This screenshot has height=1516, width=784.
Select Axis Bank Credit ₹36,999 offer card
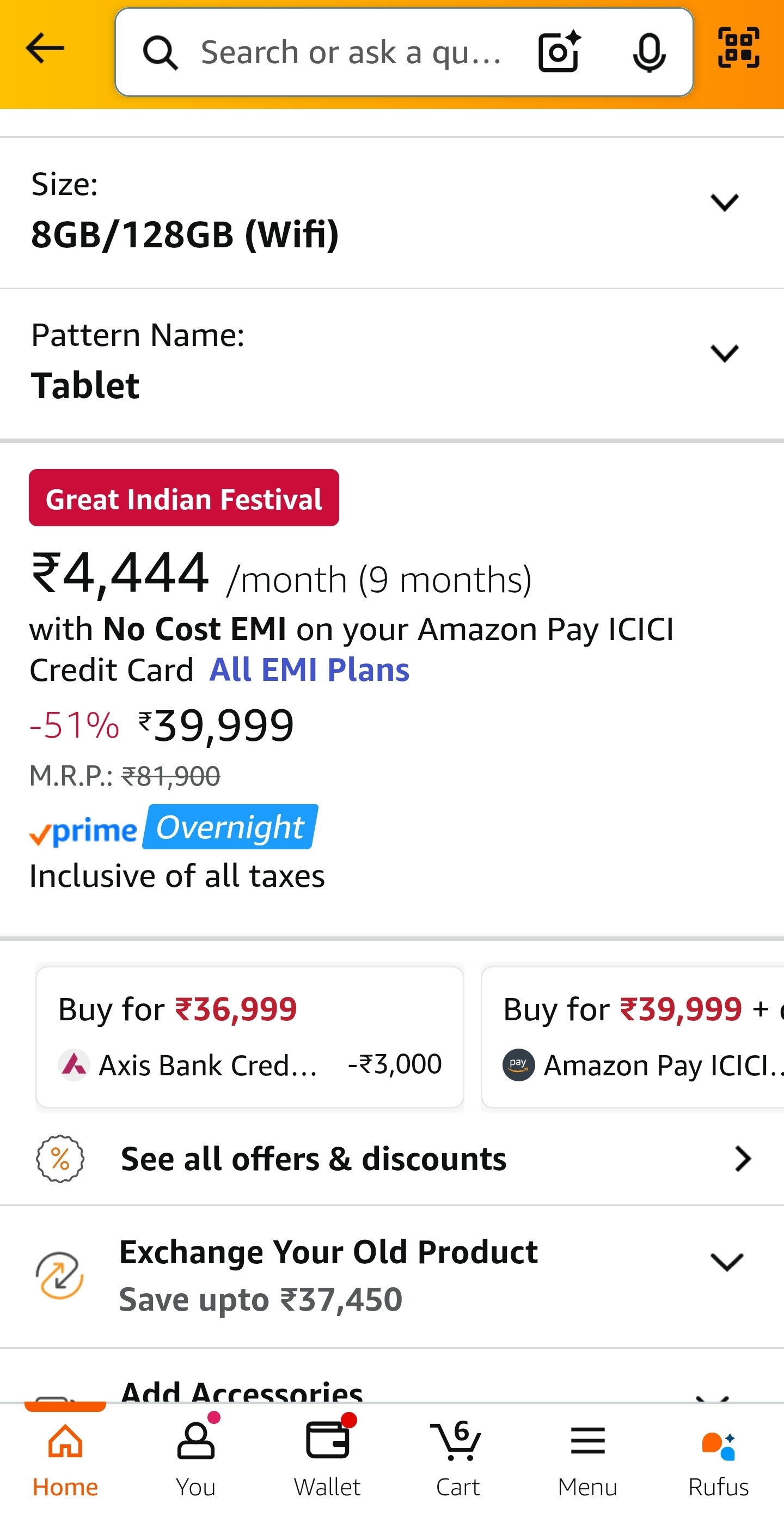(249, 1037)
